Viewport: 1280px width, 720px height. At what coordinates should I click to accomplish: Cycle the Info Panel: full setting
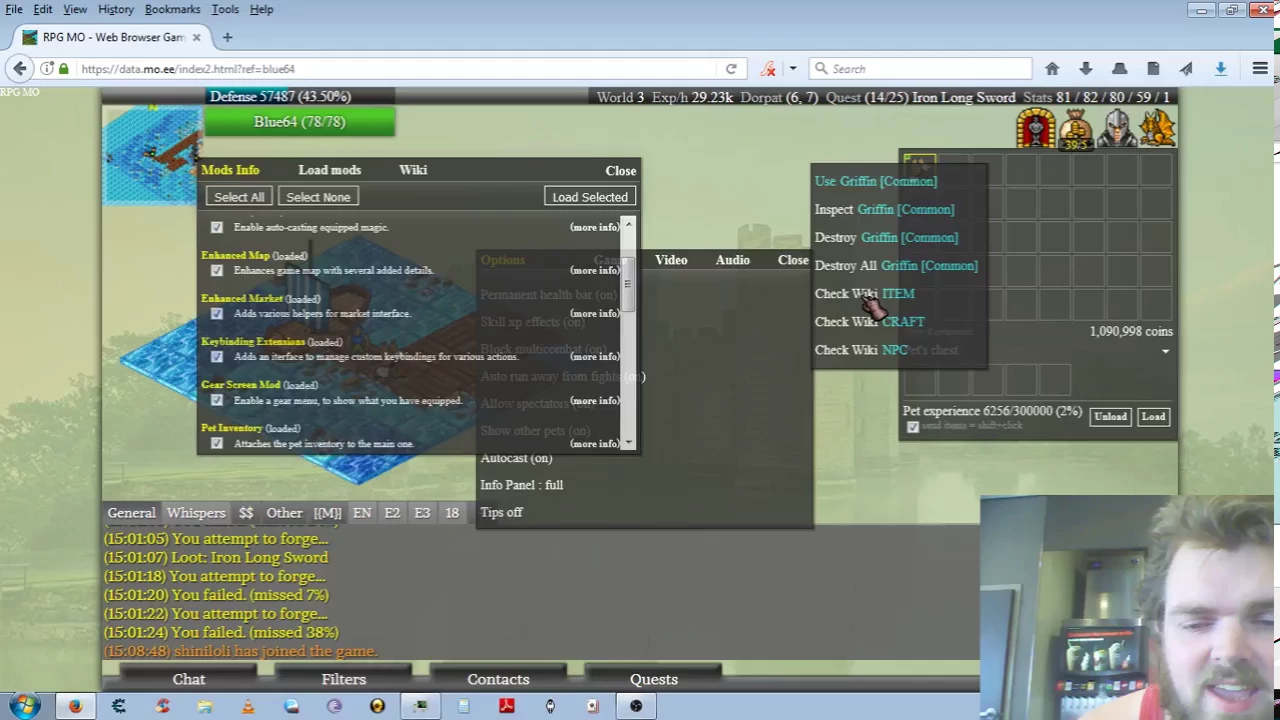coord(521,485)
